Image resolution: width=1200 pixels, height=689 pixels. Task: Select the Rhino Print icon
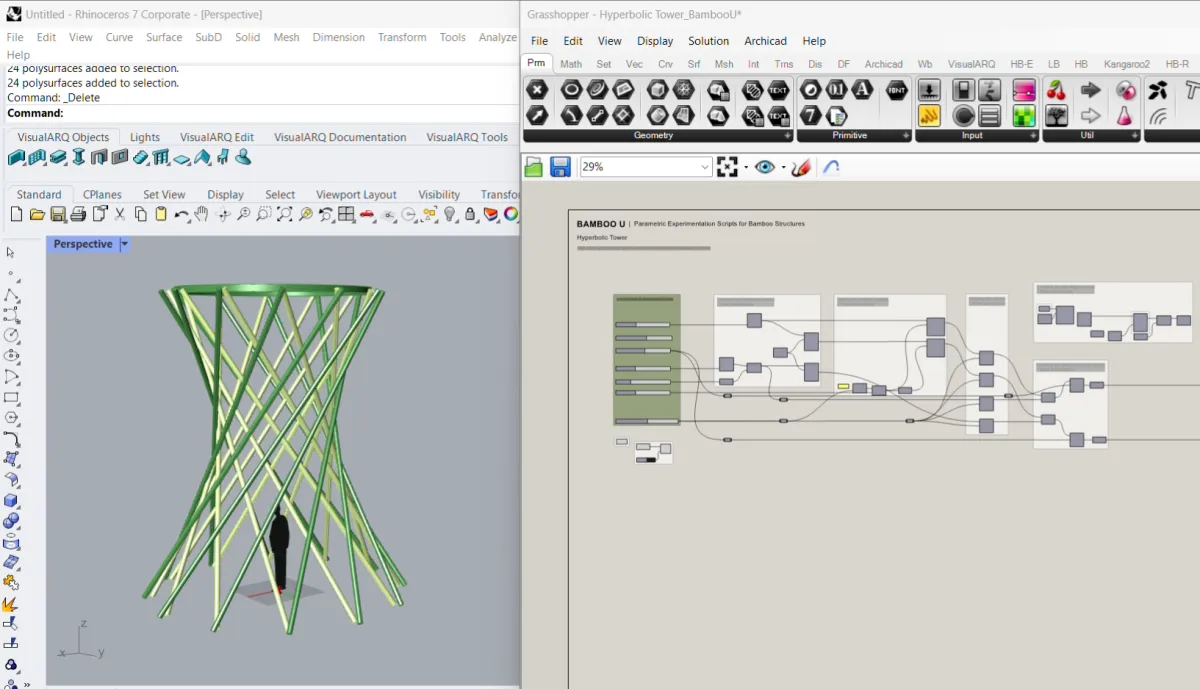[79, 214]
